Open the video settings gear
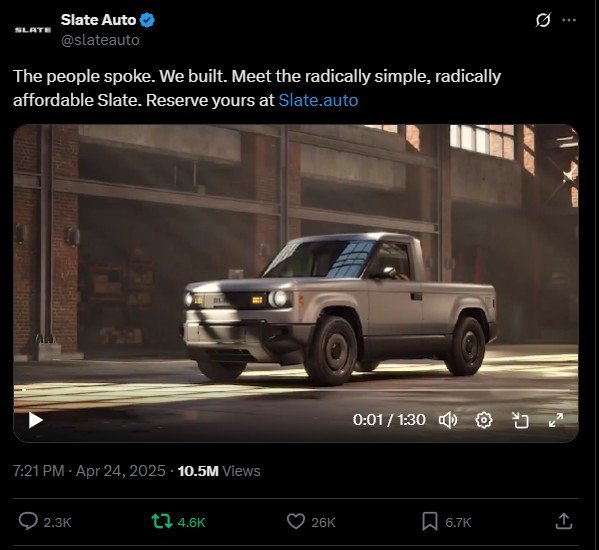The width and height of the screenshot is (599, 550). tap(484, 420)
